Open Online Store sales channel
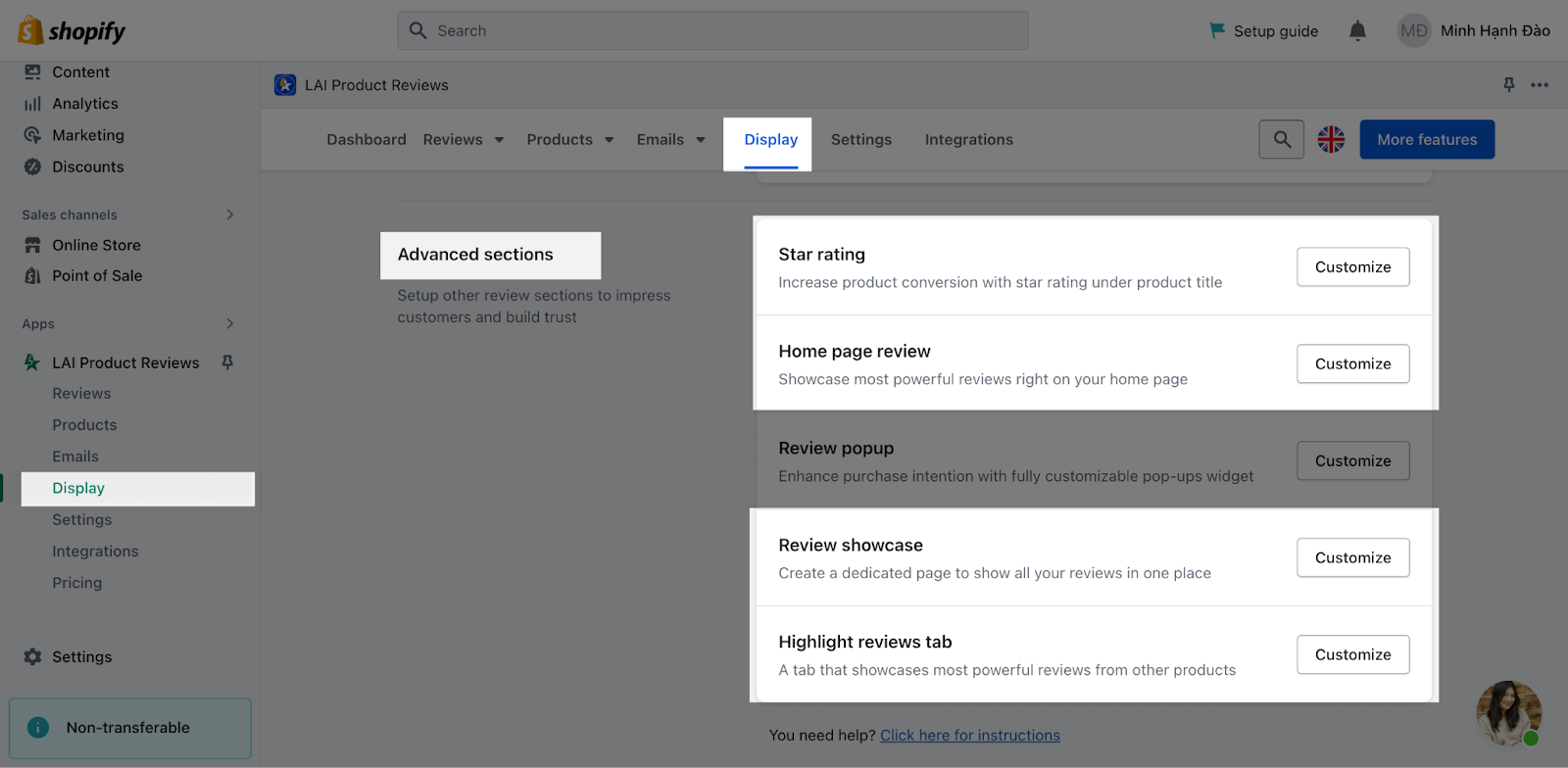Screen dimensions: 1568x768 96,245
